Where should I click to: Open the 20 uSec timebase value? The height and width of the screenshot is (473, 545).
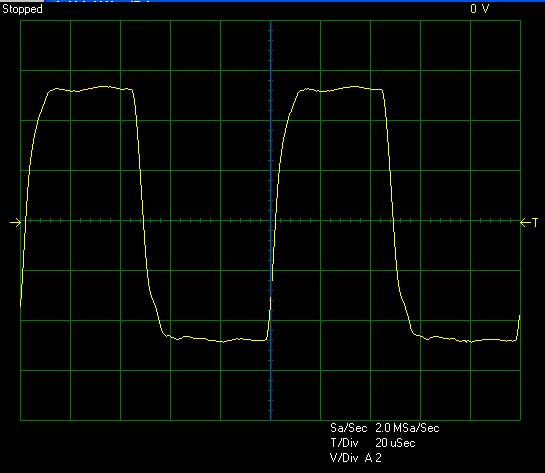[395, 443]
